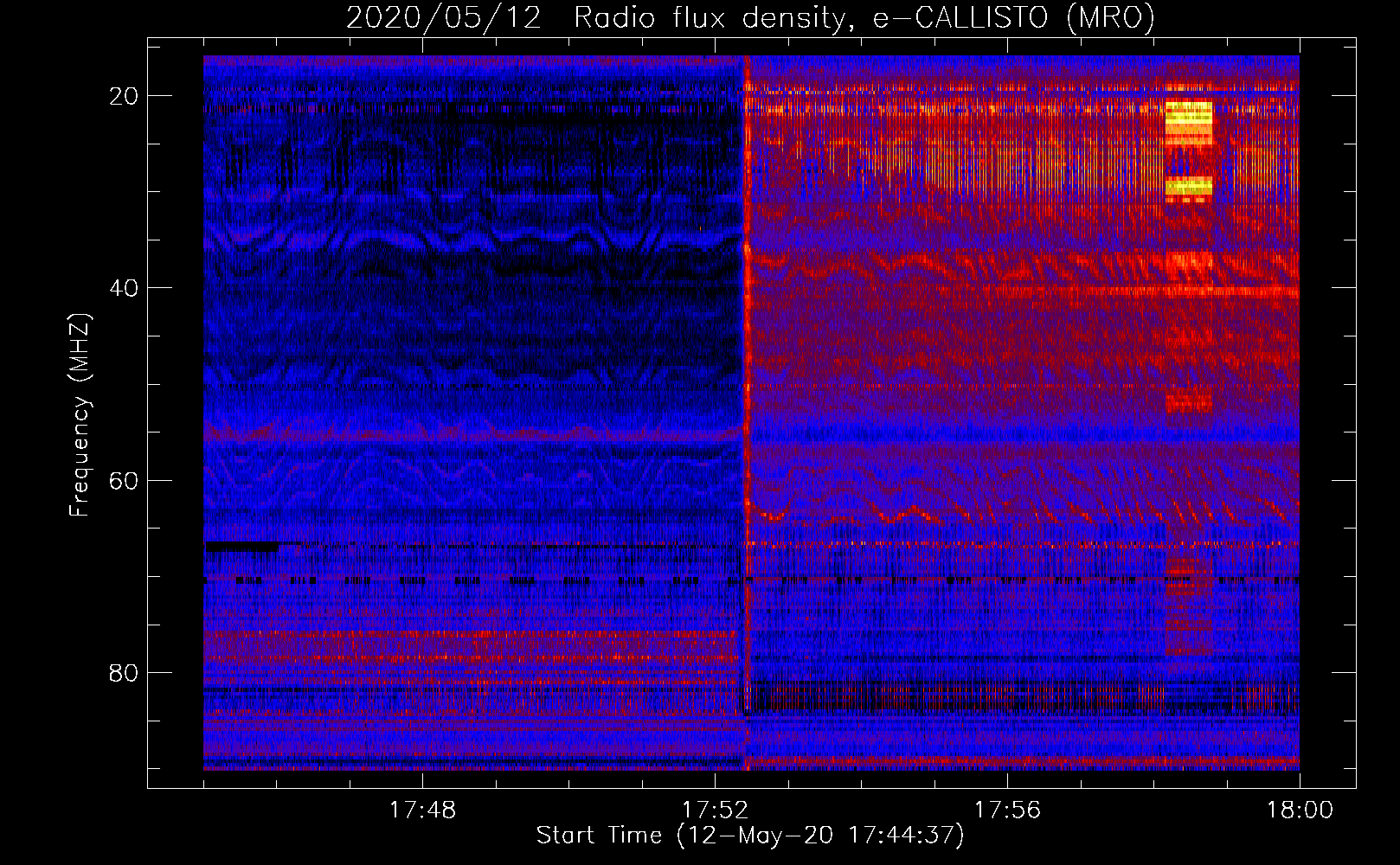The height and width of the screenshot is (865, 1400).
Task: Select the 17:56 time tick label
Action: [x=1007, y=811]
